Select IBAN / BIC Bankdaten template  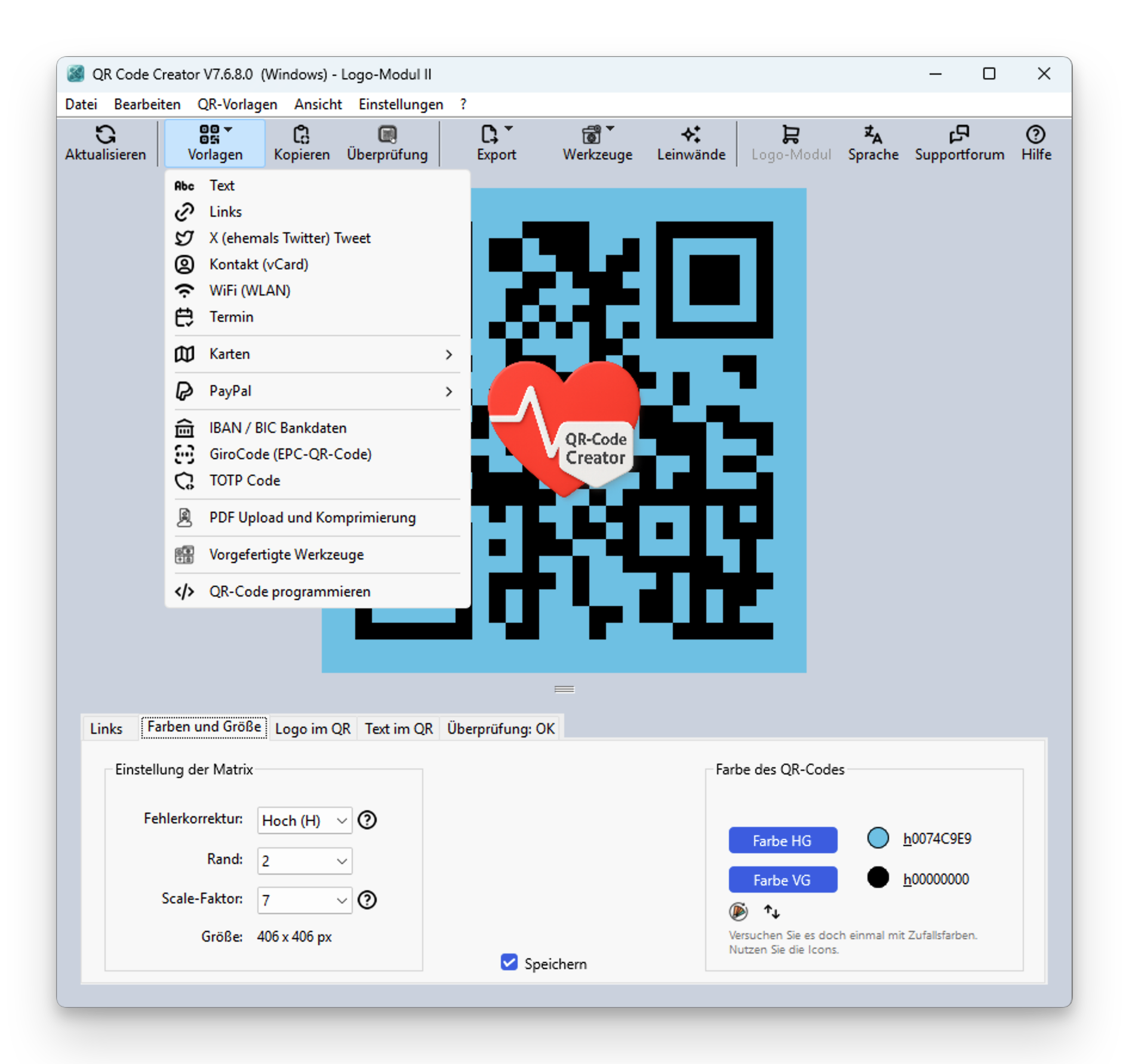pos(317,428)
